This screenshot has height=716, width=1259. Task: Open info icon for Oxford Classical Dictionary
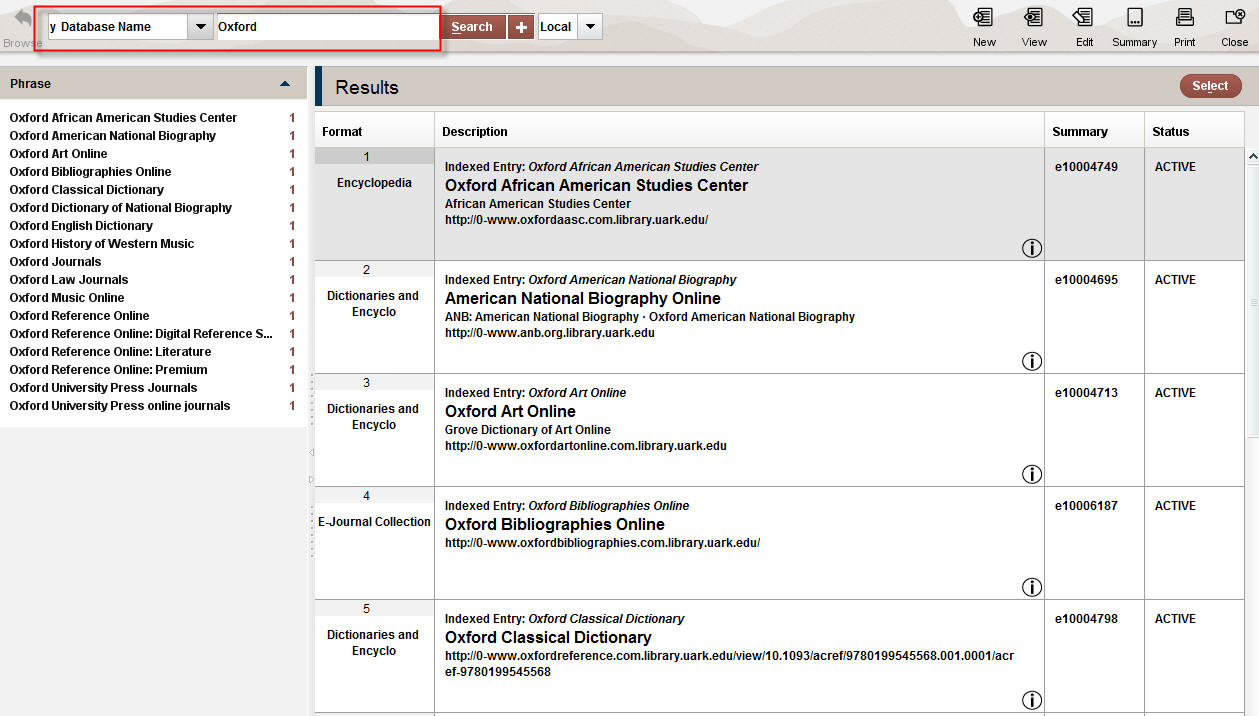click(x=1032, y=700)
